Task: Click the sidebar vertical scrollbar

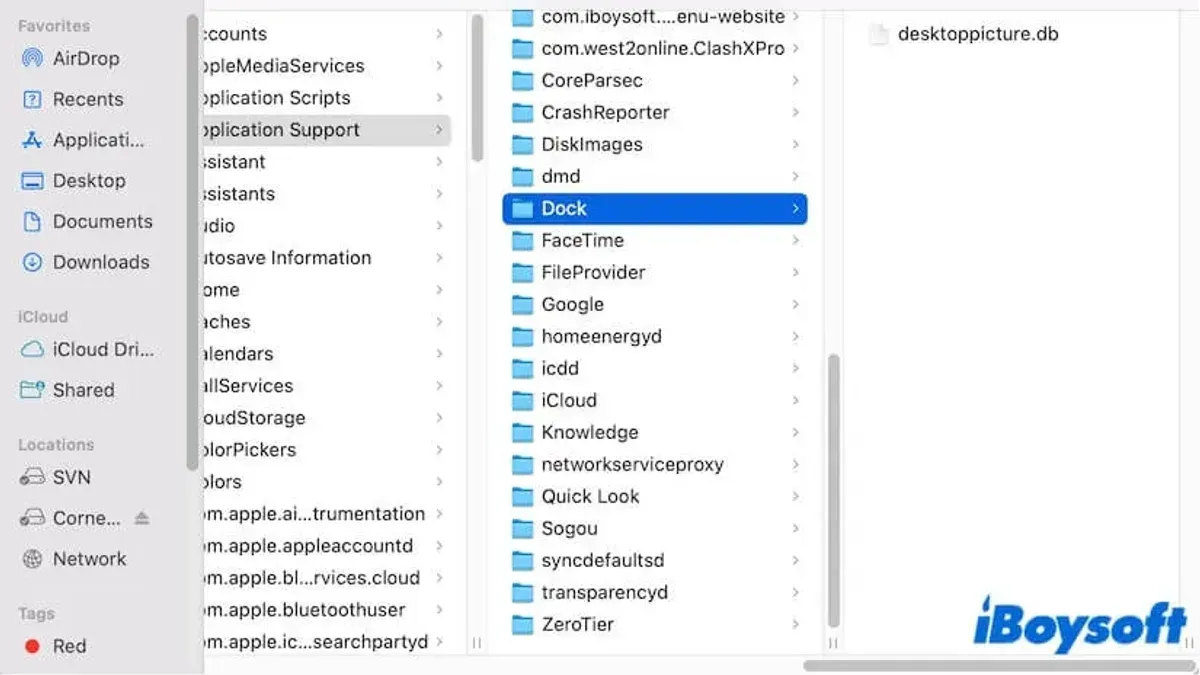Action: (193, 243)
